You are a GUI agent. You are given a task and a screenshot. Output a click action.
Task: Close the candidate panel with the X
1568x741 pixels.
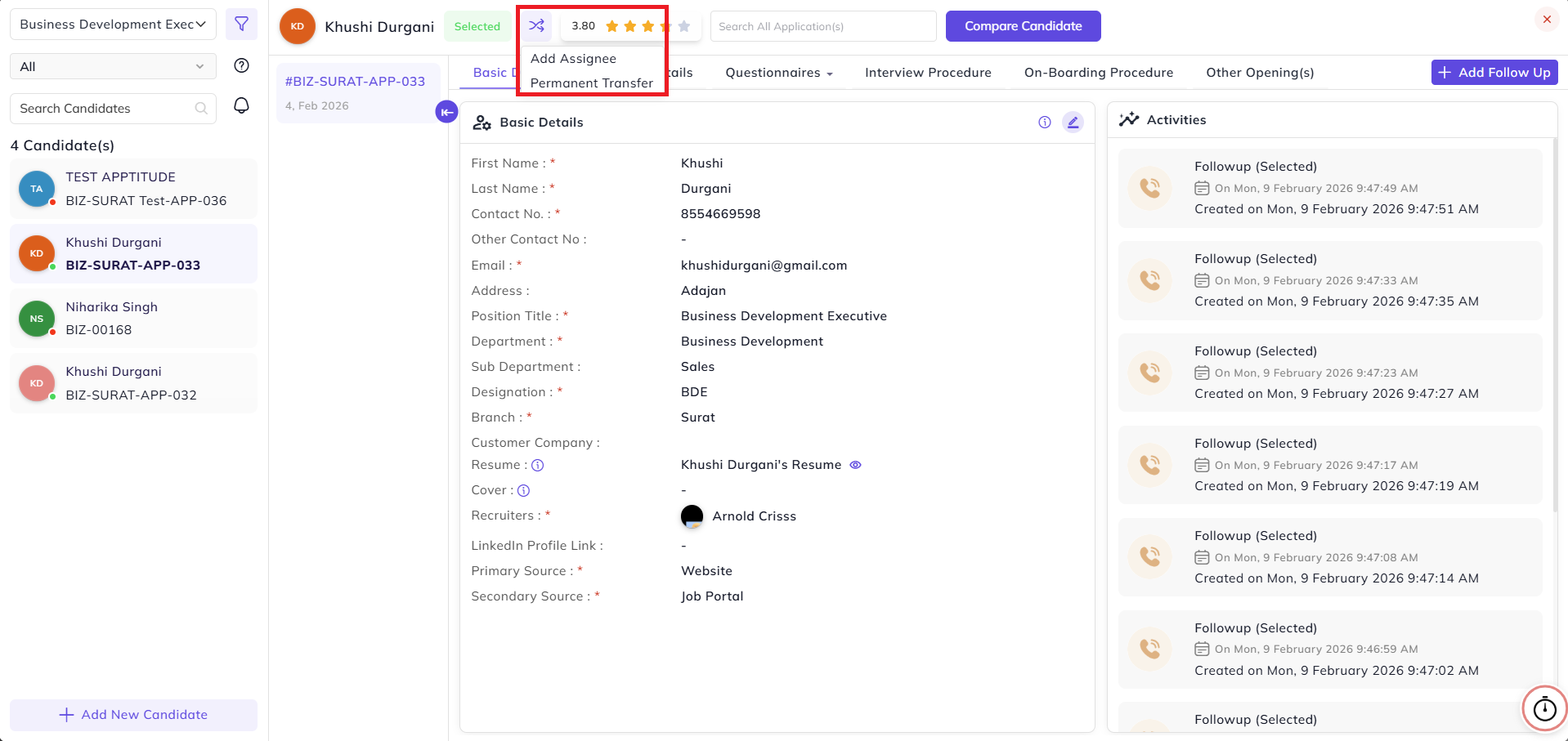coord(1547,20)
